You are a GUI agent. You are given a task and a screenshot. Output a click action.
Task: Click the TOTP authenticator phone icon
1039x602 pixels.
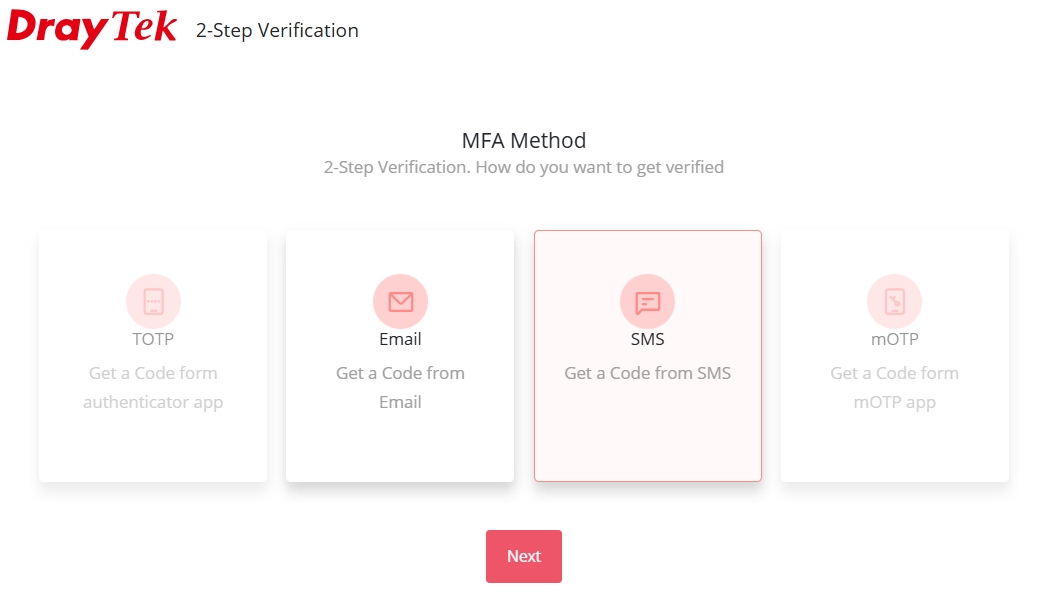[x=153, y=301]
